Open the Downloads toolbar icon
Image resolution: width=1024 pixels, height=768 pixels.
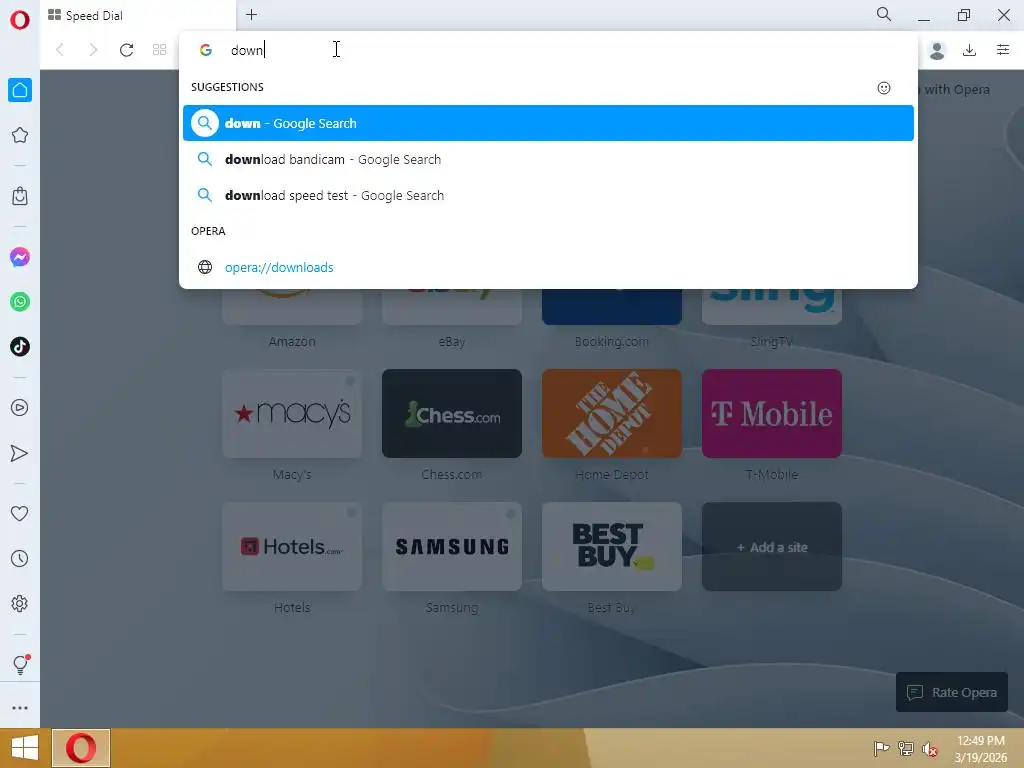[970, 50]
